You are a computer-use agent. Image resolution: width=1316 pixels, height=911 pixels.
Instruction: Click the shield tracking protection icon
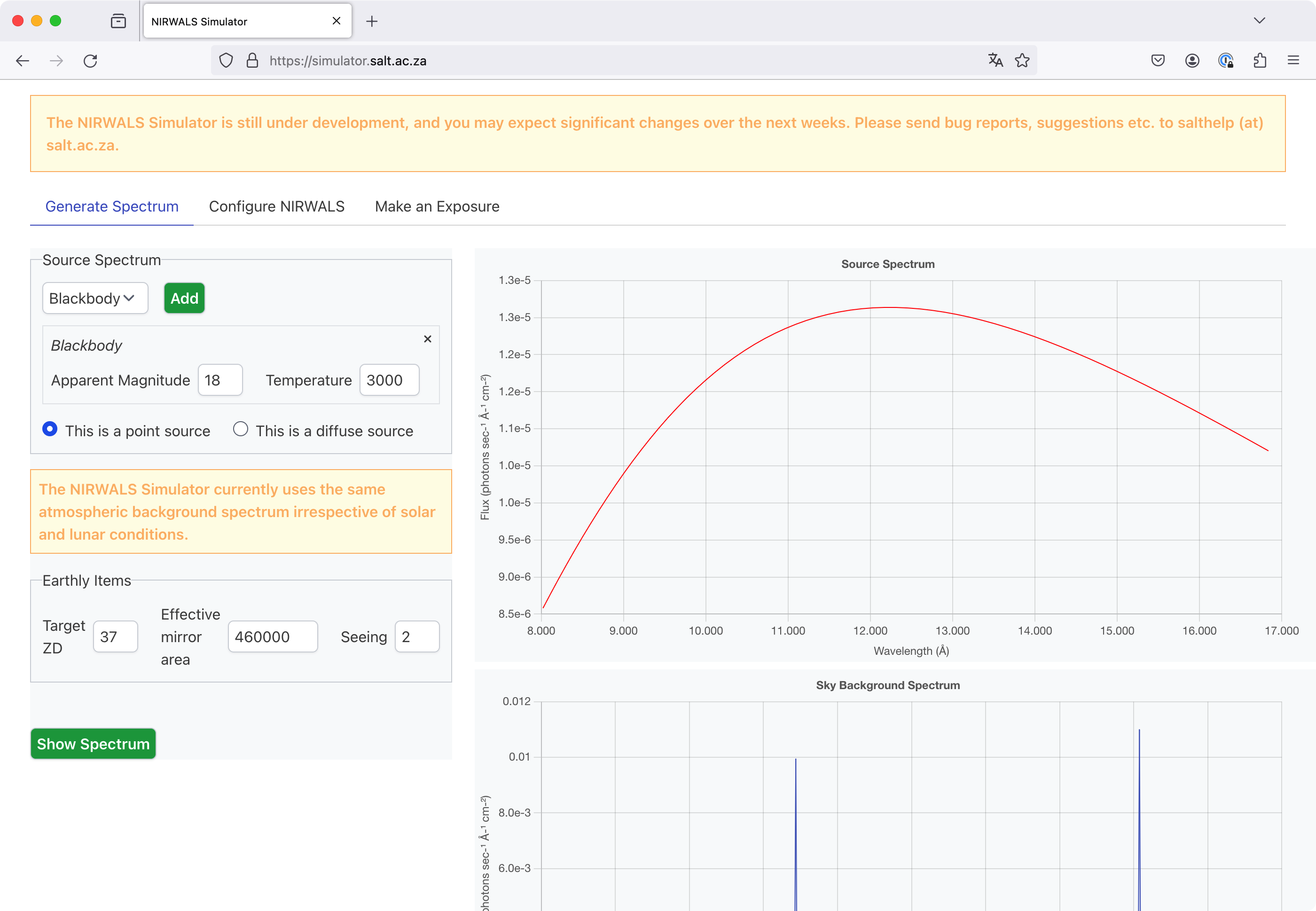pyautogui.click(x=226, y=61)
